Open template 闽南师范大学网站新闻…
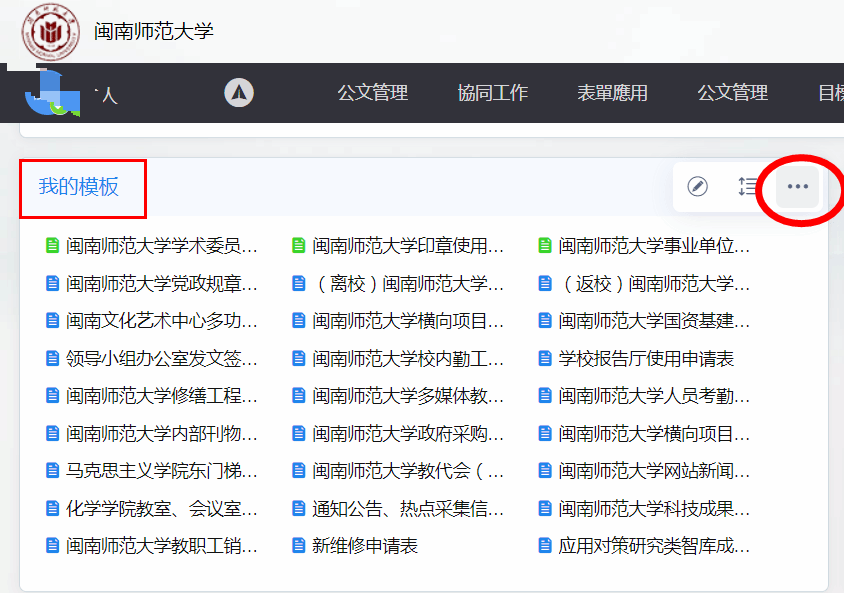The width and height of the screenshot is (844, 593). point(654,471)
